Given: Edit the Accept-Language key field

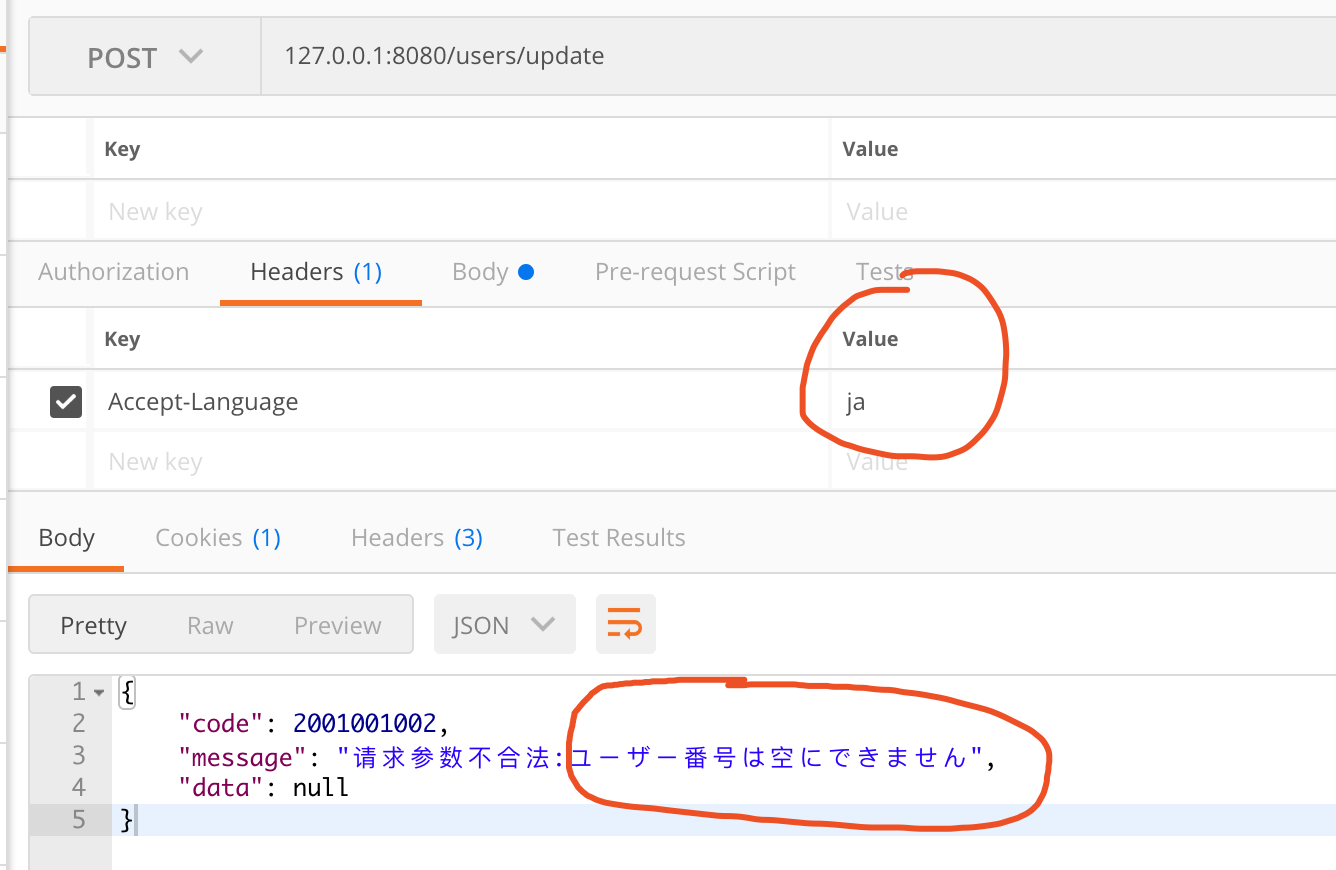Looking at the screenshot, I should coord(400,402).
